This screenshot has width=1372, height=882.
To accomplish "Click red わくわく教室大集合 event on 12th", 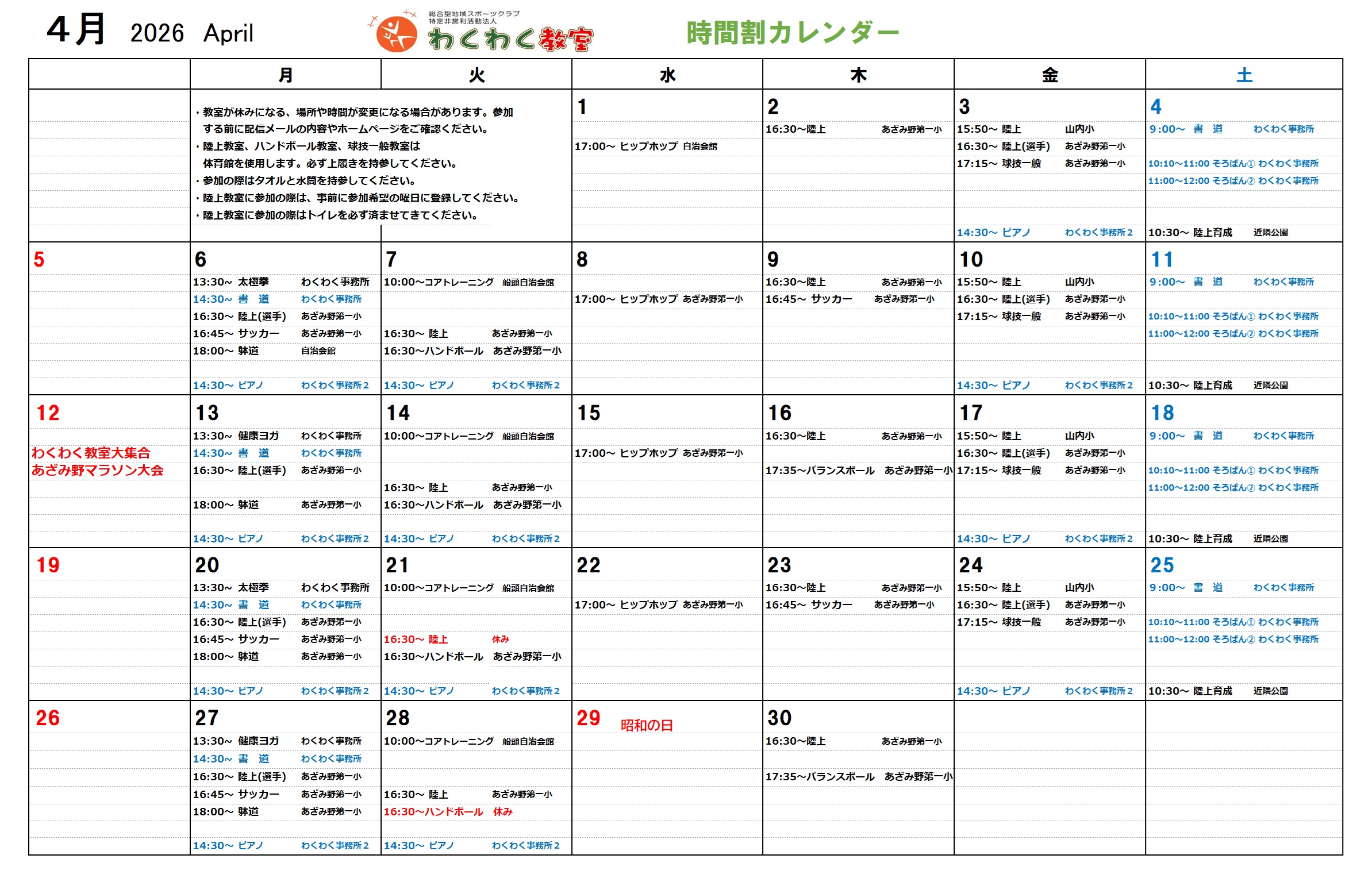I will 91,453.
